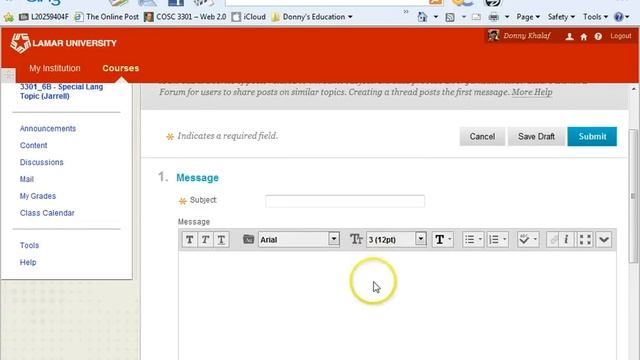The width and height of the screenshot is (640, 360).
Task: Open the Arial font dropdown
Action: 333,239
